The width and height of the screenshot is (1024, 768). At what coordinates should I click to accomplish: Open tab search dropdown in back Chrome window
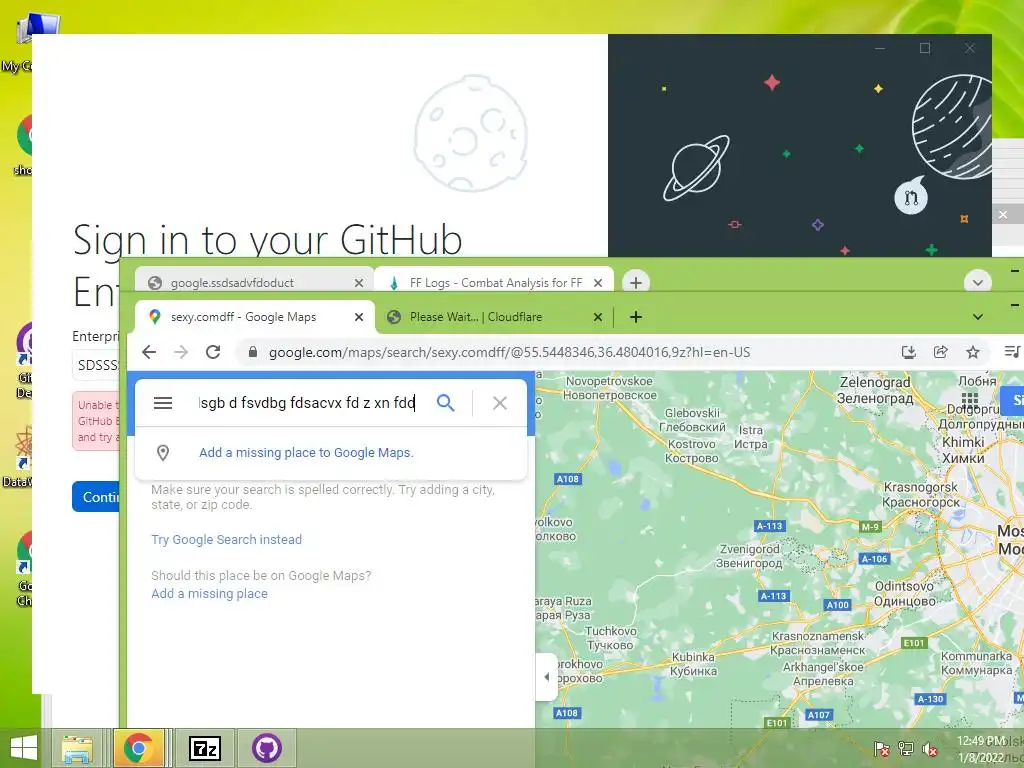pyautogui.click(x=978, y=283)
